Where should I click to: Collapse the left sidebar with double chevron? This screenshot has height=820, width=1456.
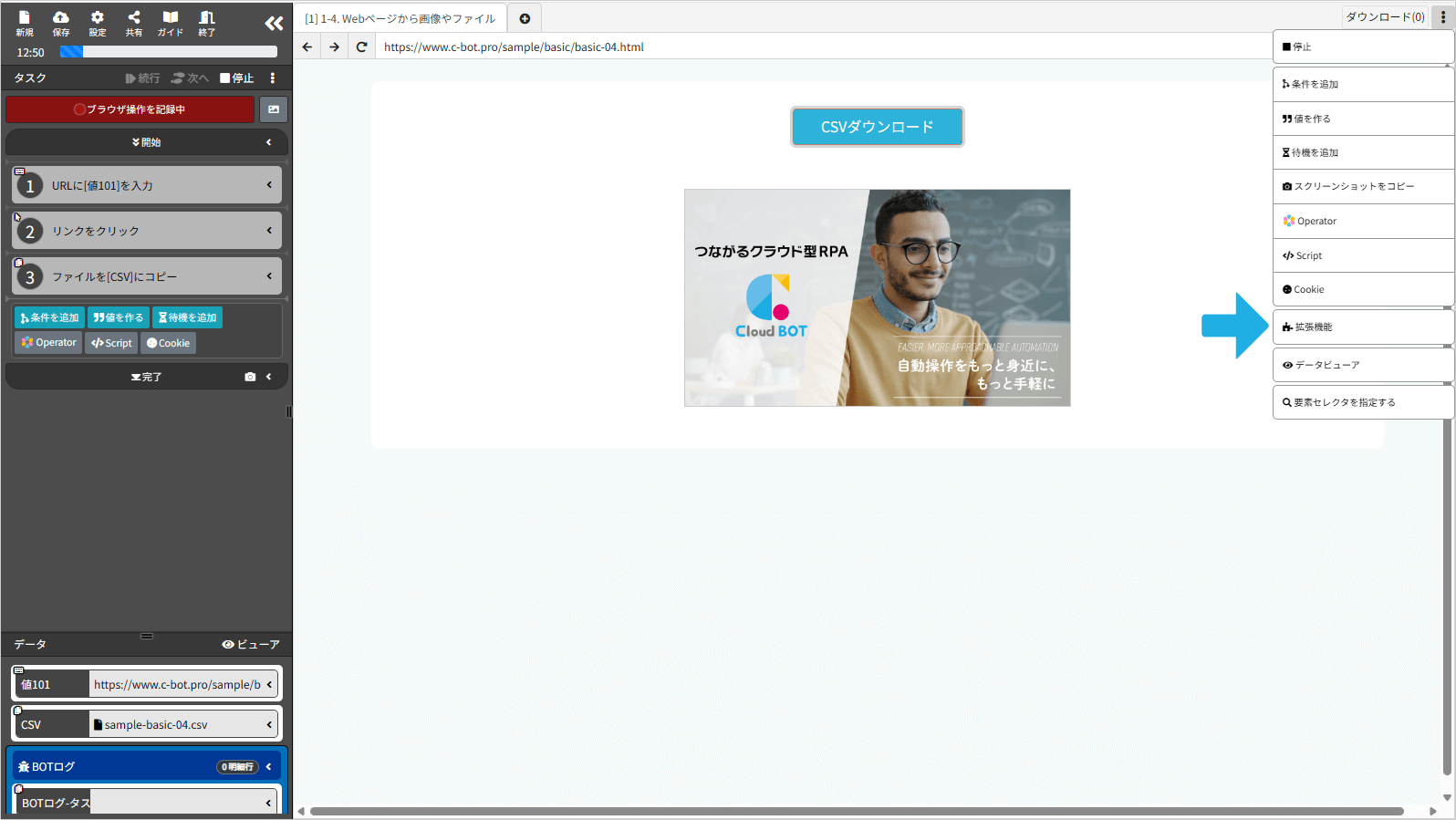coord(274,23)
